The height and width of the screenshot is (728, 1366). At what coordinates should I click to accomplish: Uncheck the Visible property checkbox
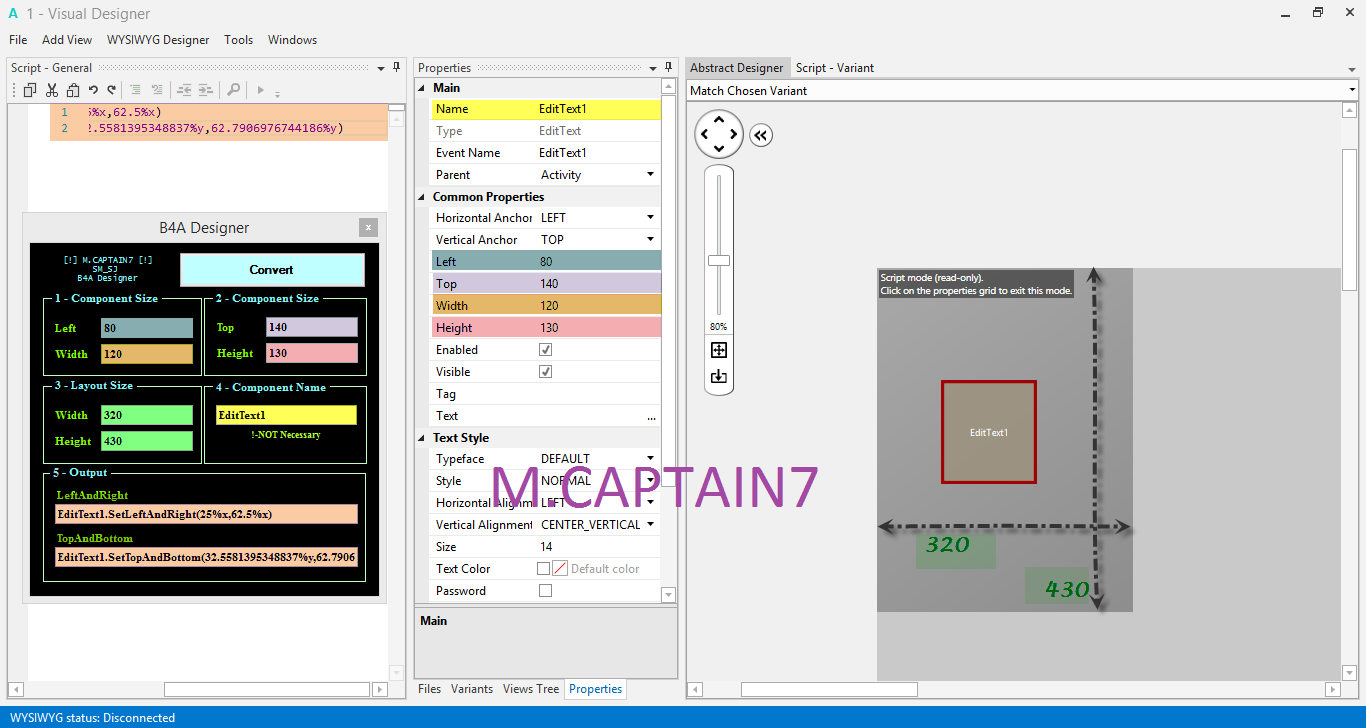(x=545, y=372)
